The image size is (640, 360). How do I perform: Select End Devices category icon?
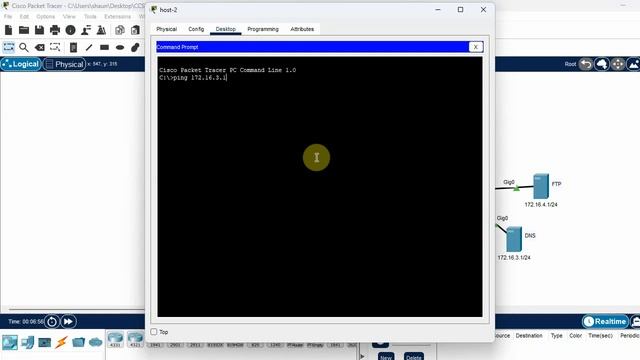pyautogui.click(x=27, y=342)
